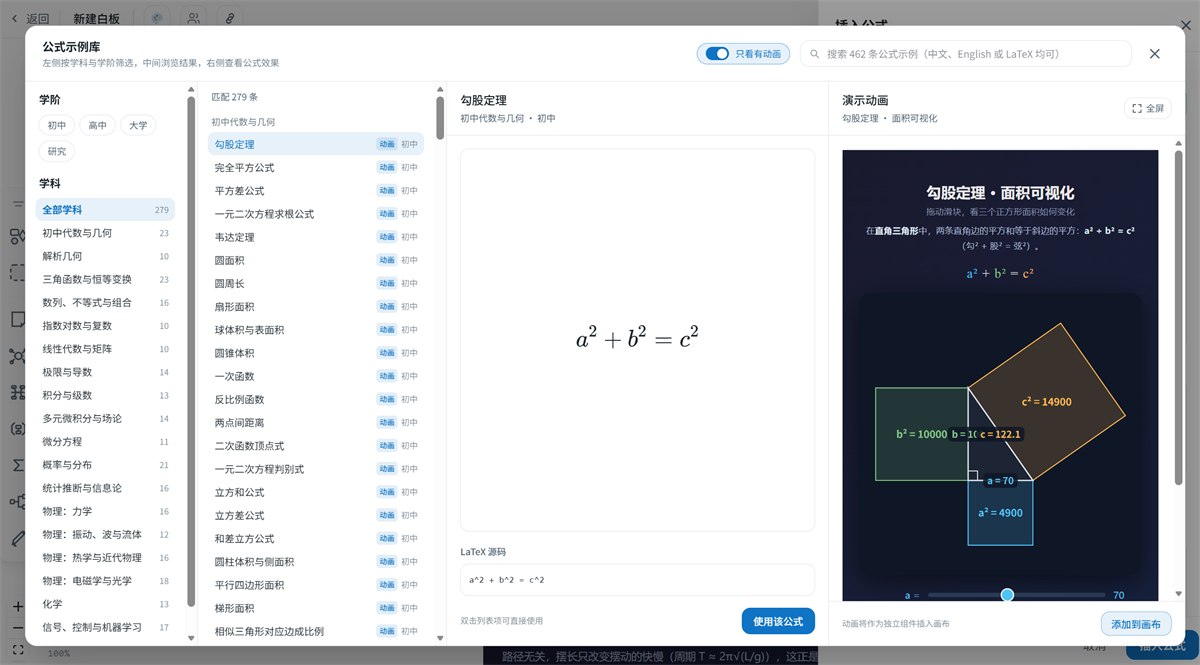Choose 一次函数 formula entry

(316, 376)
